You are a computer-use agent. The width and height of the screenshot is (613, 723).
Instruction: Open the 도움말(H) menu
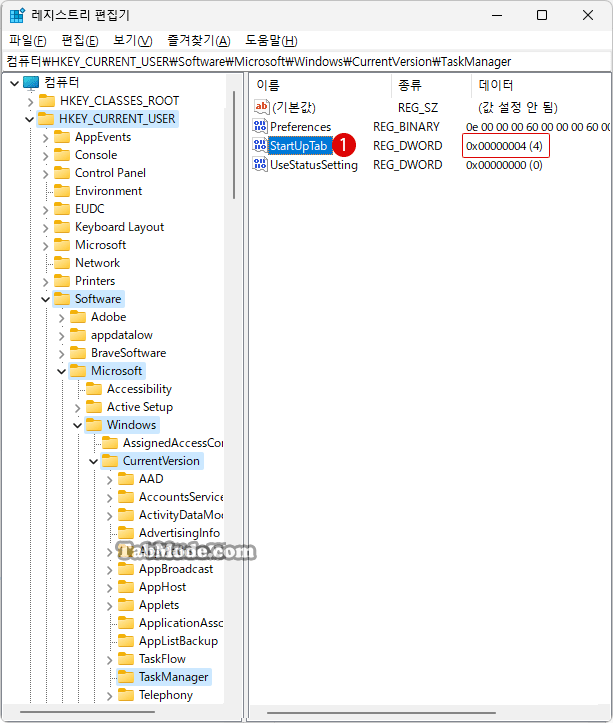[x=271, y=41]
